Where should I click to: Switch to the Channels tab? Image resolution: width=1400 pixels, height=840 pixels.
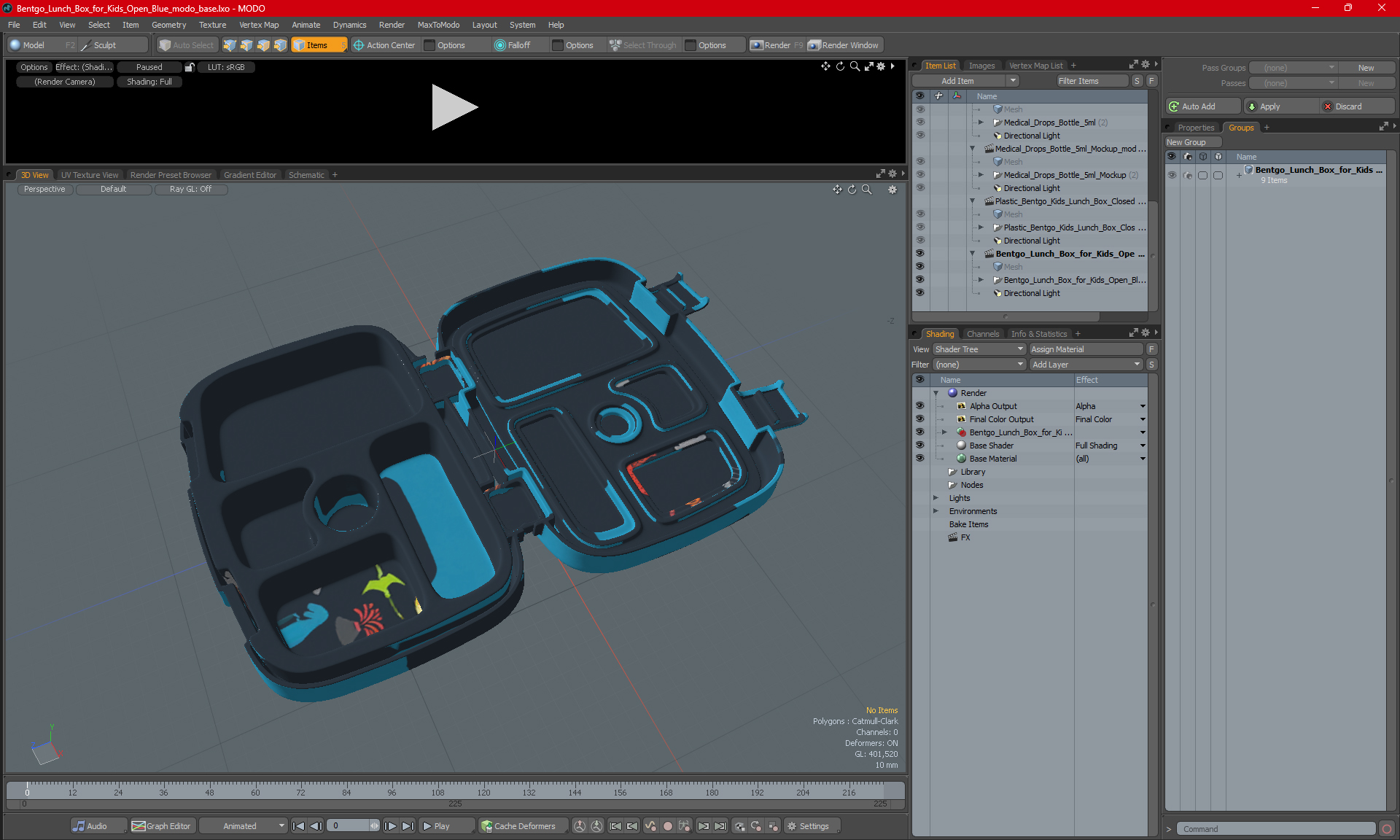click(x=983, y=334)
